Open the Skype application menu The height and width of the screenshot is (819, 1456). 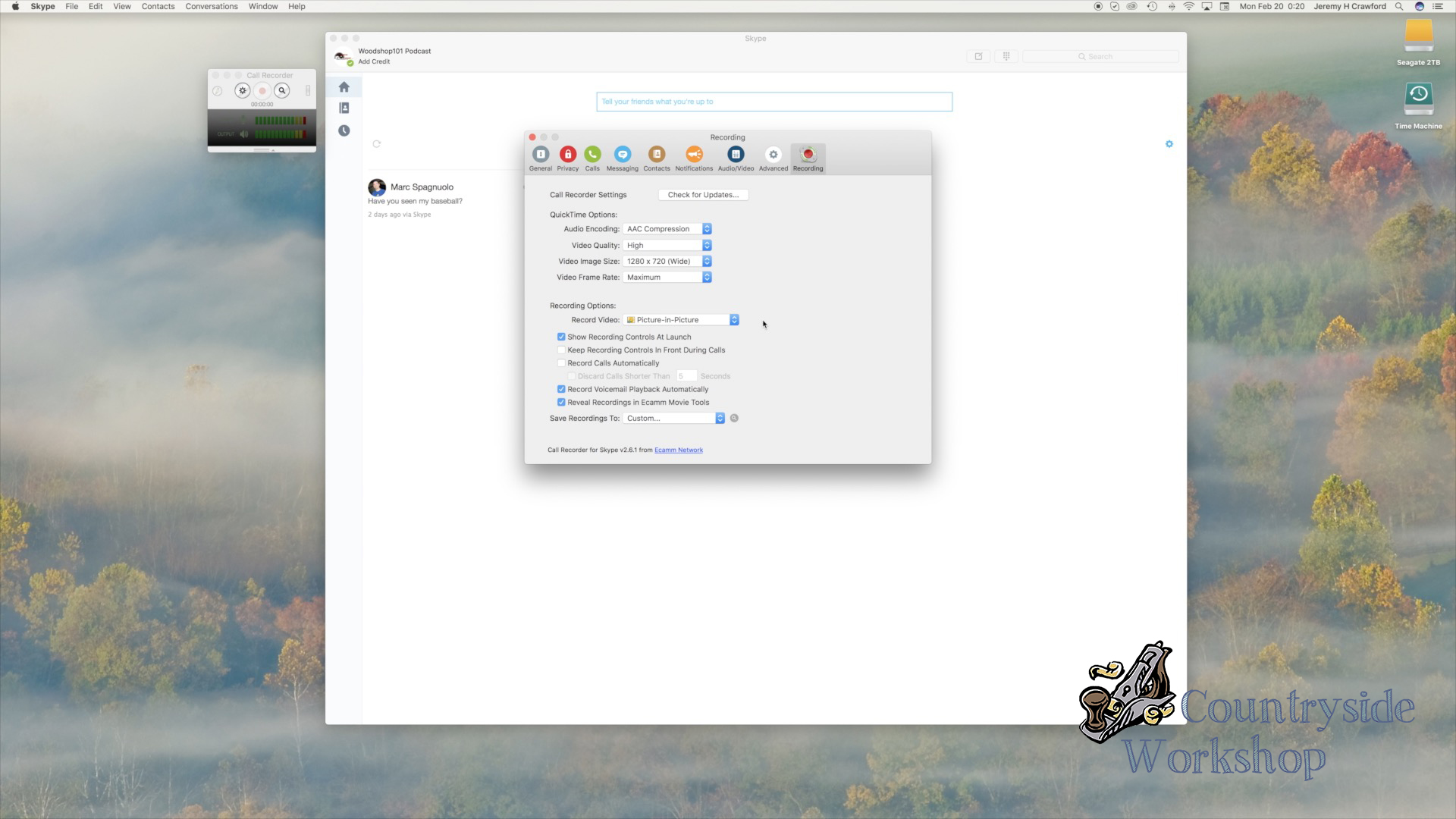(42, 6)
